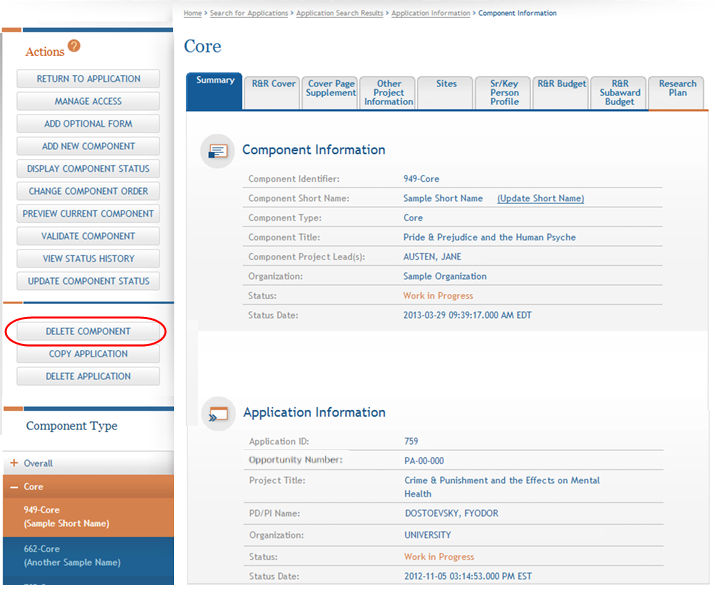Click Change Component Order button
This screenshot has height=596, width=717.
(88, 191)
